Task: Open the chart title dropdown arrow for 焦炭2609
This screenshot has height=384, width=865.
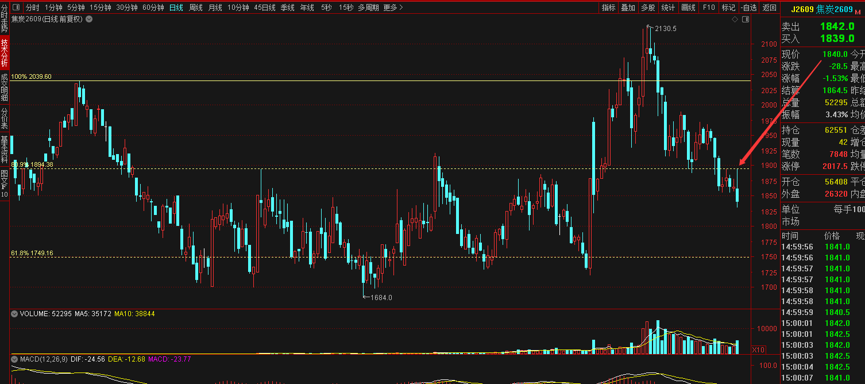Action: (x=89, y=19)
